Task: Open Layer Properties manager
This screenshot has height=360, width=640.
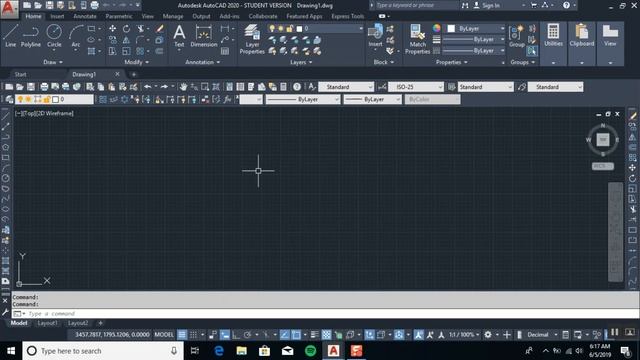Action: [252, 39]
